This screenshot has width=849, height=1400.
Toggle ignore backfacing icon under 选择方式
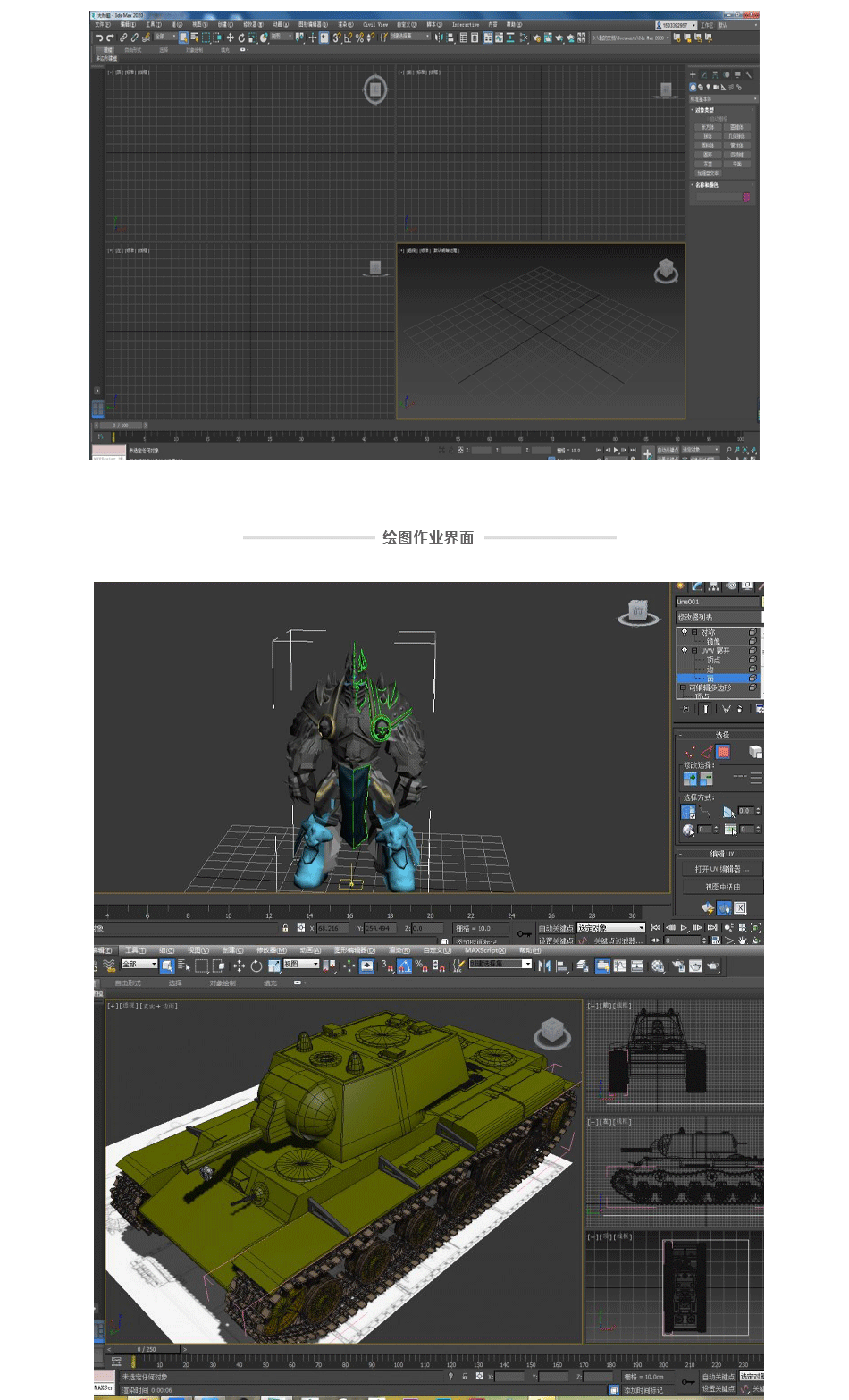(688, 812)
